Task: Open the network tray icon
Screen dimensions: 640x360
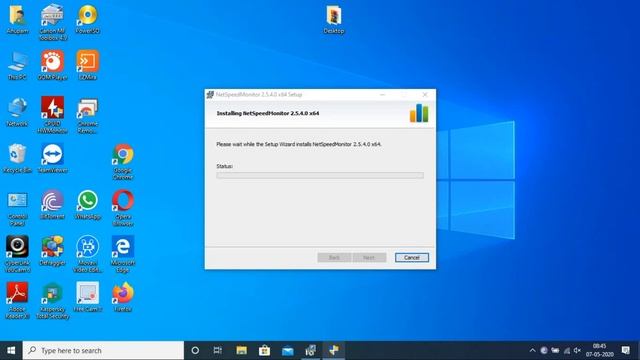Action: point(567,350)
